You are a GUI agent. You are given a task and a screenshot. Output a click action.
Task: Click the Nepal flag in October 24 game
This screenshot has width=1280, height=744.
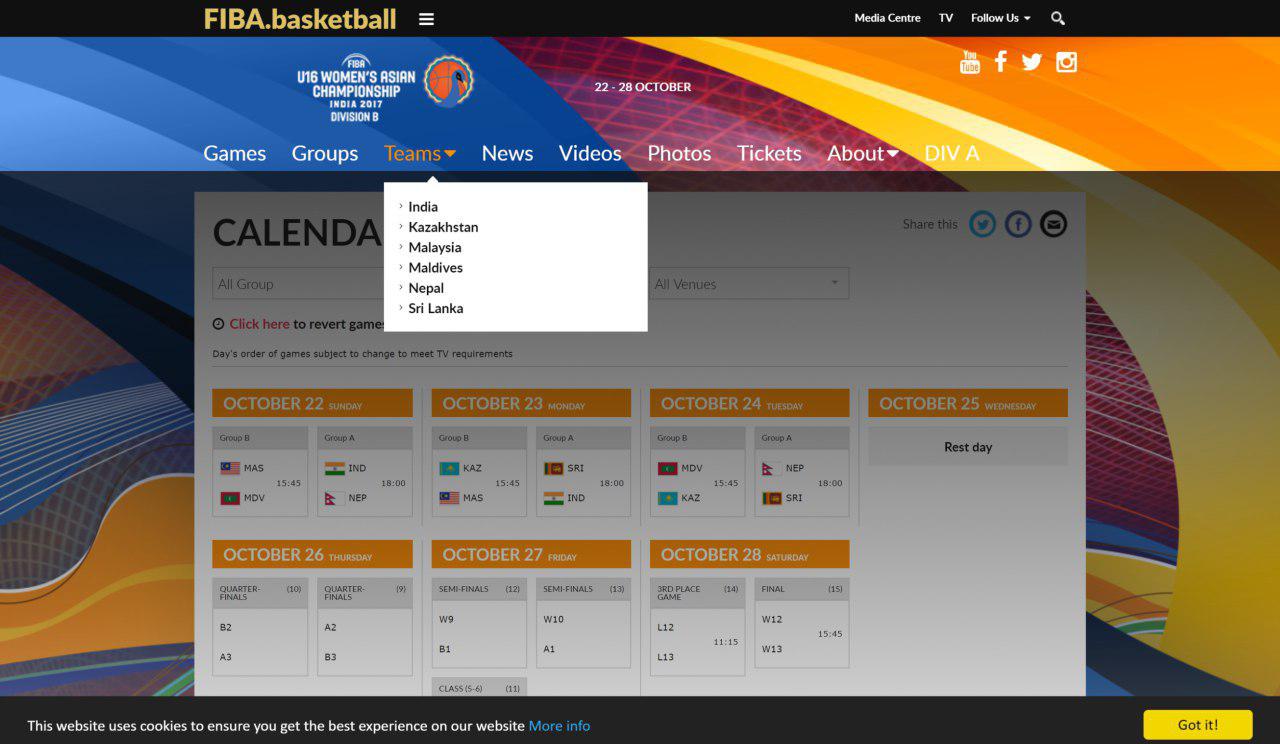click(x=771, y=468)
